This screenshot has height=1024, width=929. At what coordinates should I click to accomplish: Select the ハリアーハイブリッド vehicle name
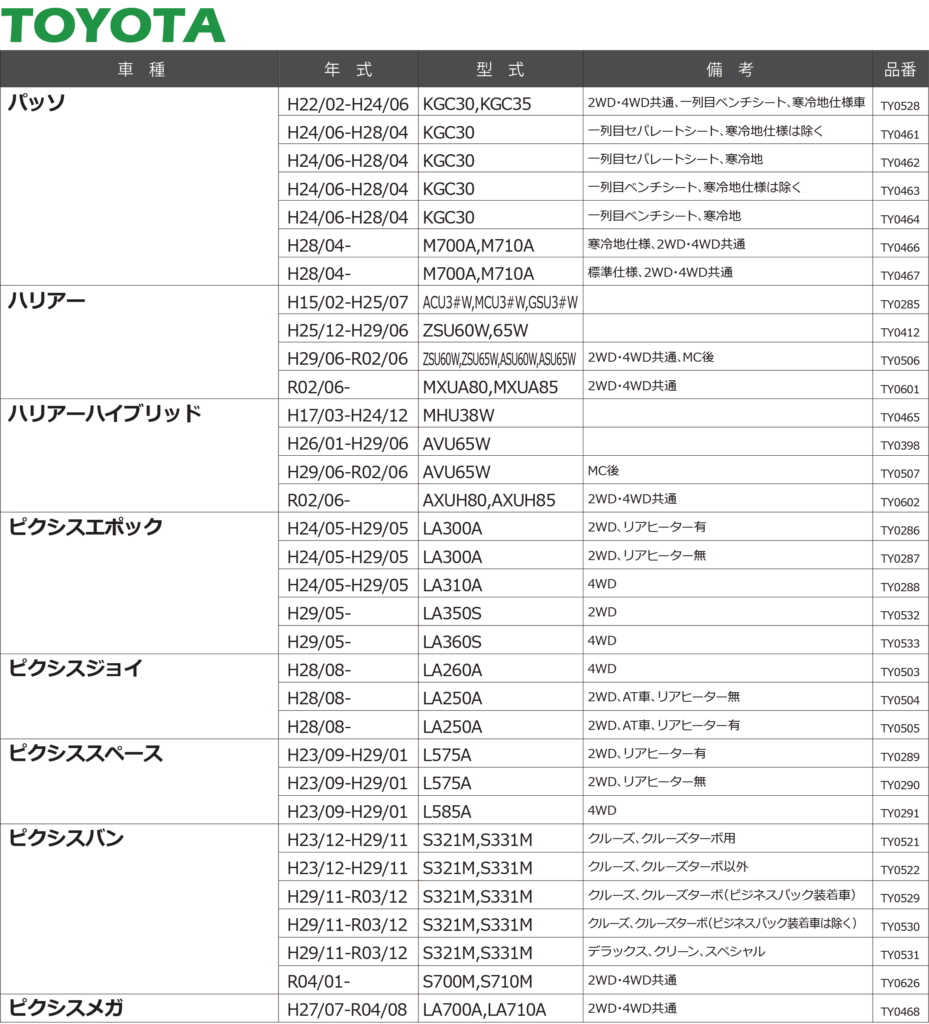pyautogui.click(x=105, y=414)
